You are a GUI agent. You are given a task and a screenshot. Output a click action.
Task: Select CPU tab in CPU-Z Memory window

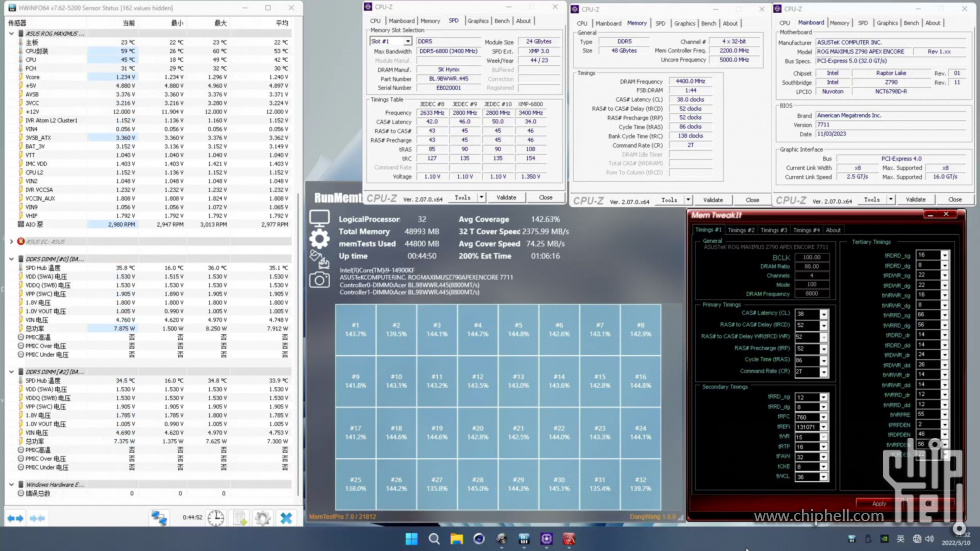point(582,23)
